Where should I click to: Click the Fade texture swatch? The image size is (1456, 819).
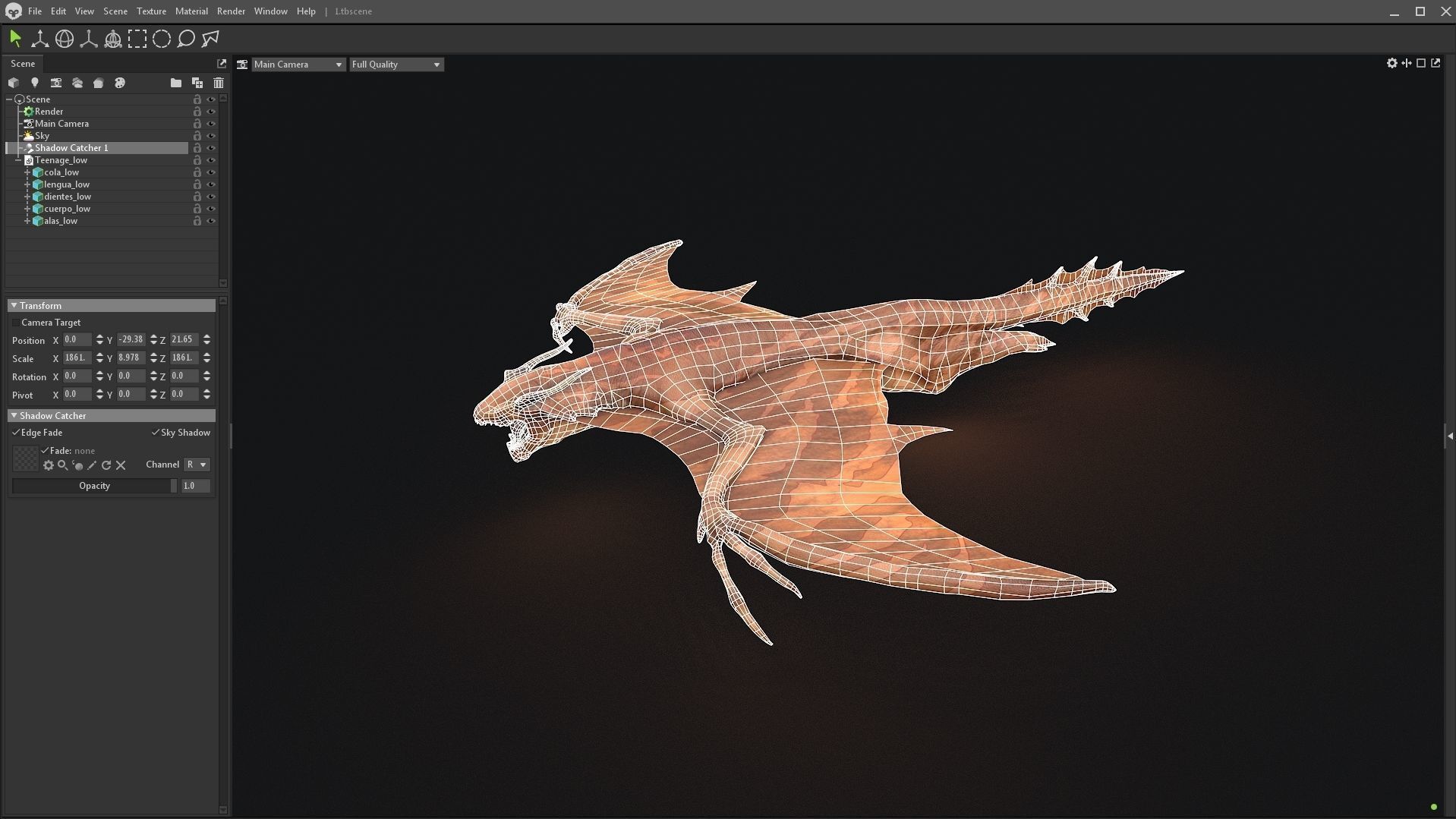click(x=26, y=458)
